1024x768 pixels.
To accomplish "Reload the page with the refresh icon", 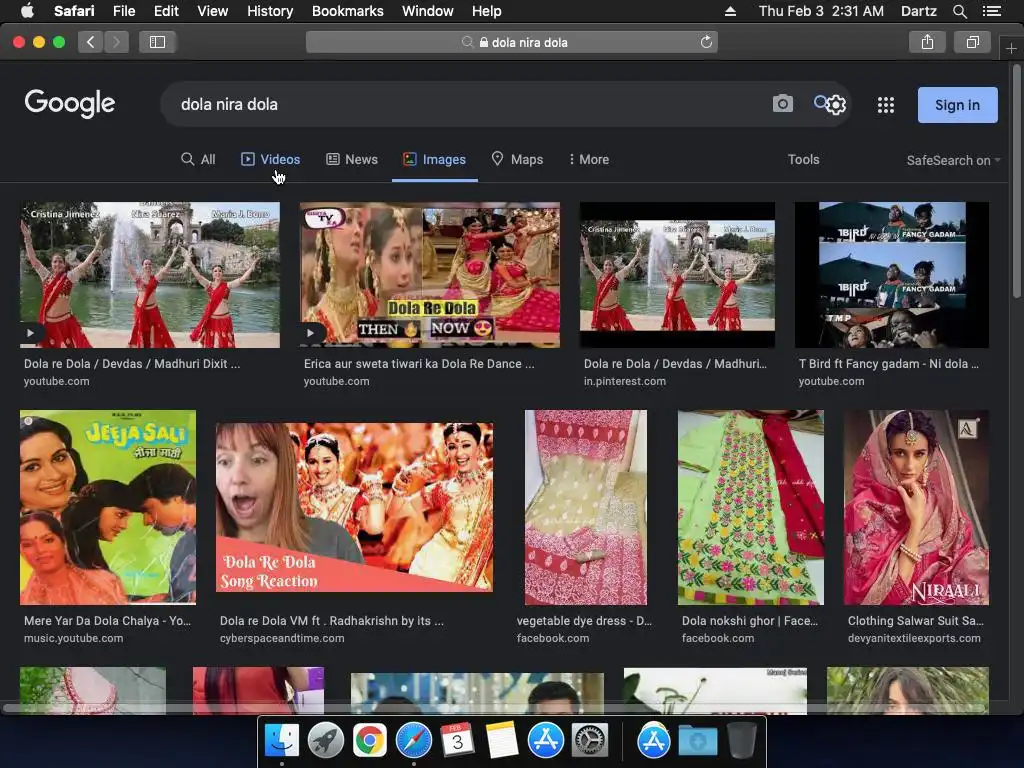I will pyautogui.click(x=706, y=42).
